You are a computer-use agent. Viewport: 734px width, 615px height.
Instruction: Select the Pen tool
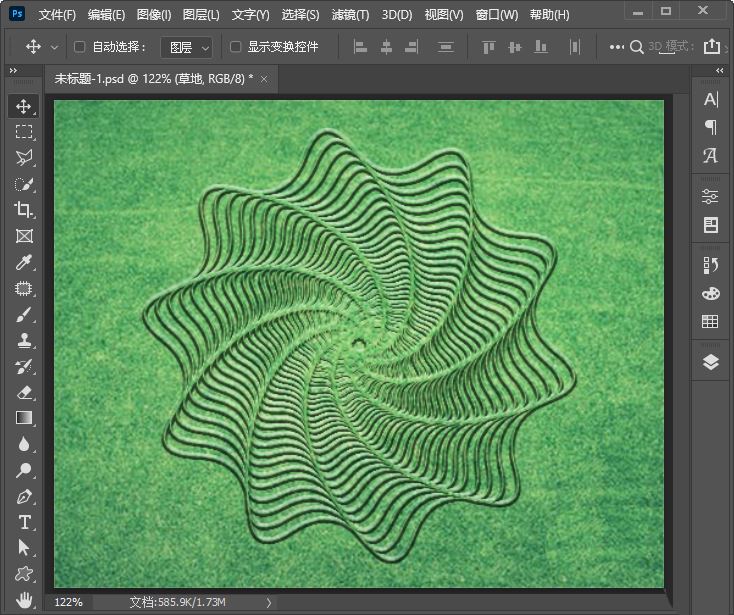point(23,496)
